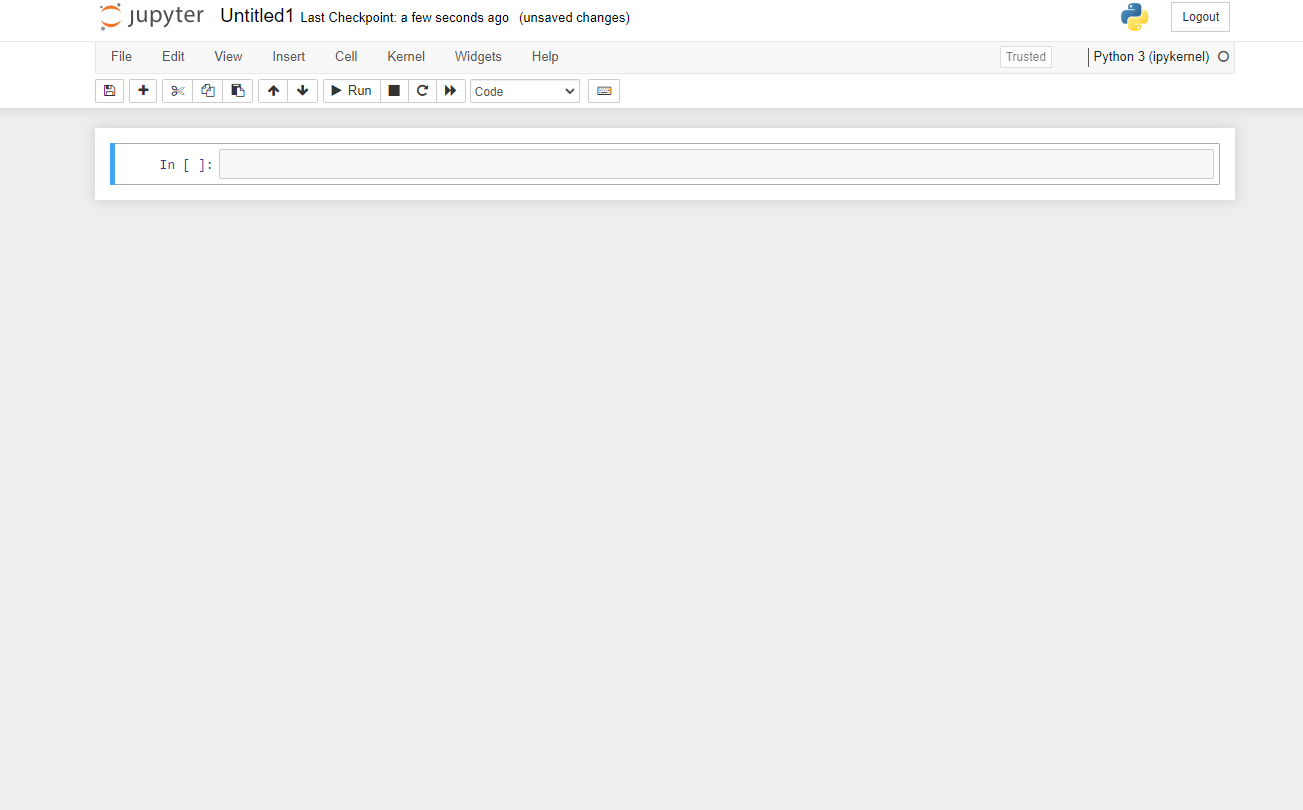Run the current cell
This screenshot has width=1303, height=810.
click(x=351, y=90)
